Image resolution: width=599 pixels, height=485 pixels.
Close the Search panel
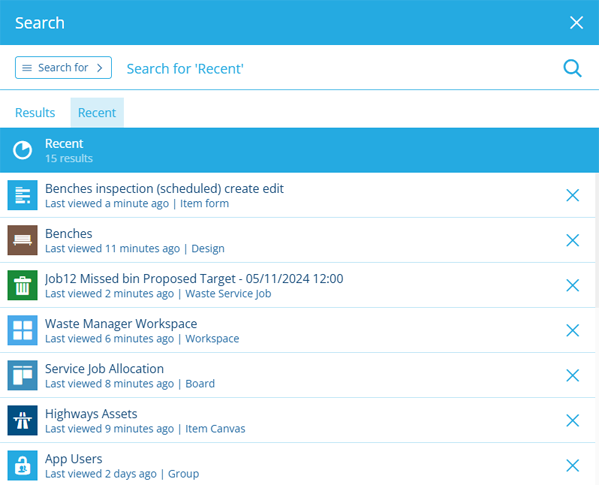pyautogui.click(x=576, y=23)
